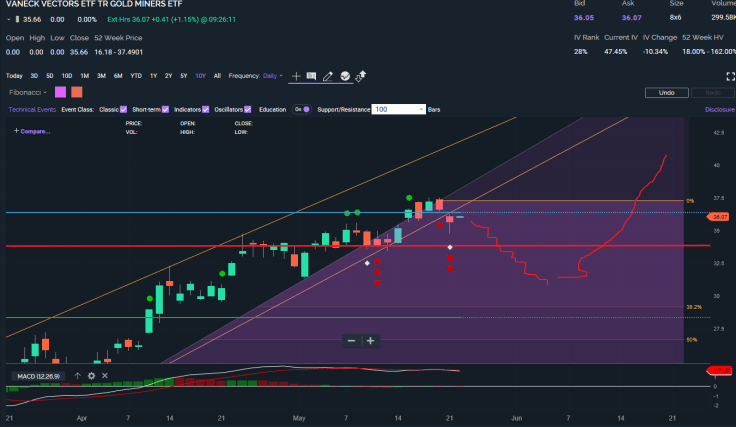Select the 3D time range
The width and height of the screenshot is (736, 427).
[34, 76]
